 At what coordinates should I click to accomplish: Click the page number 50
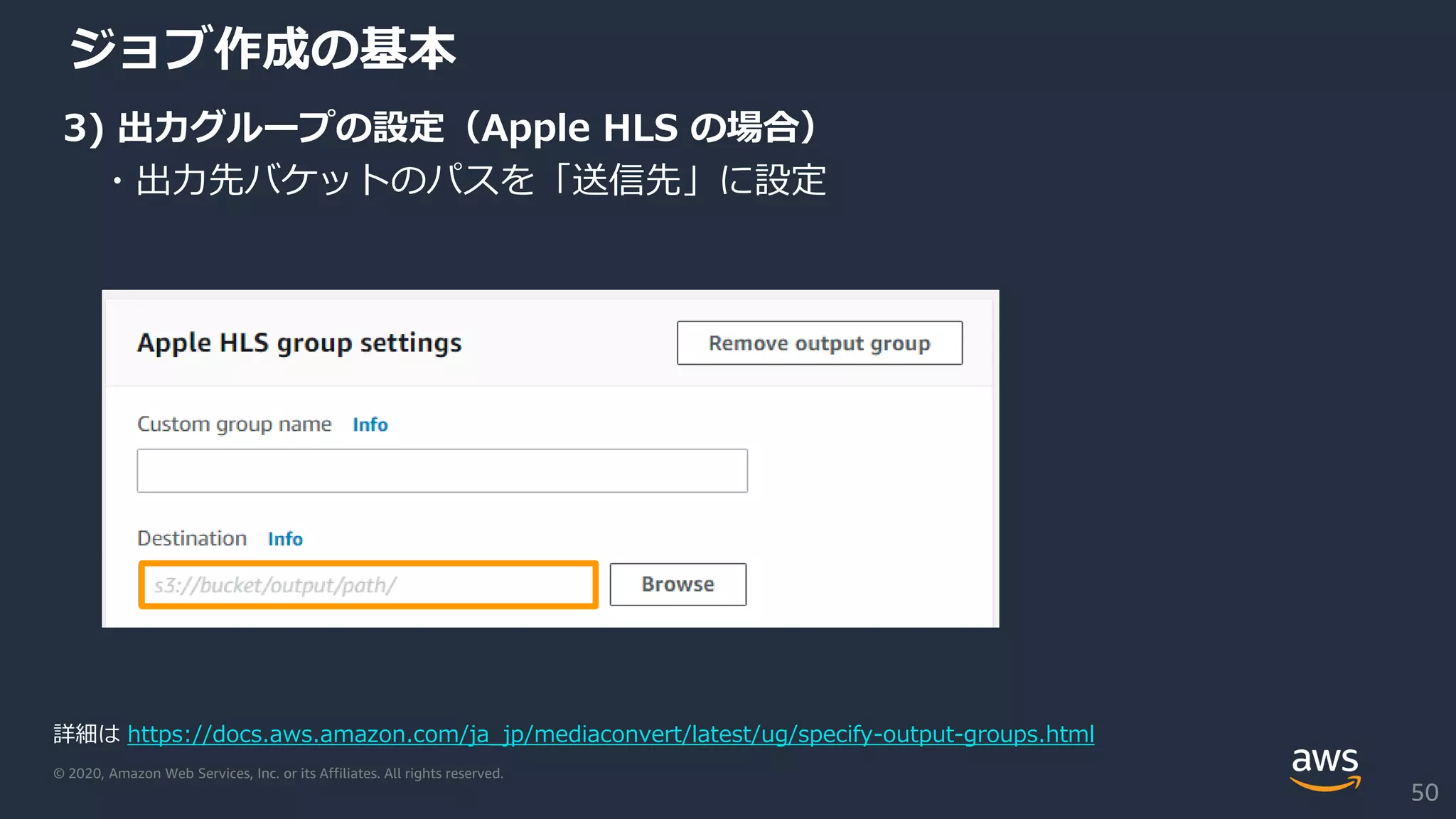click(x=1425, y=792)
